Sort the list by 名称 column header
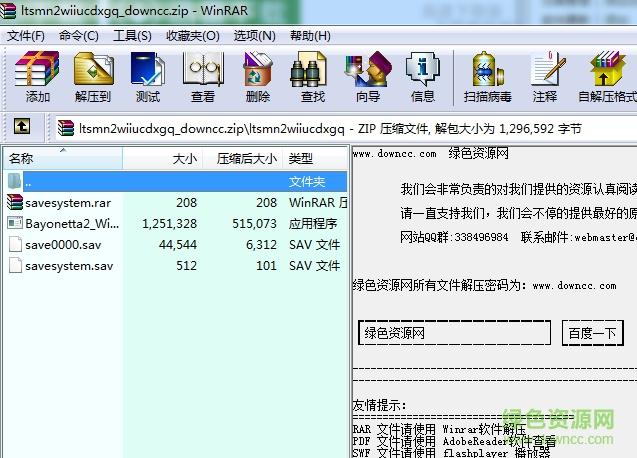The width and height of the screenshot is (637, 458). point(60,158)
